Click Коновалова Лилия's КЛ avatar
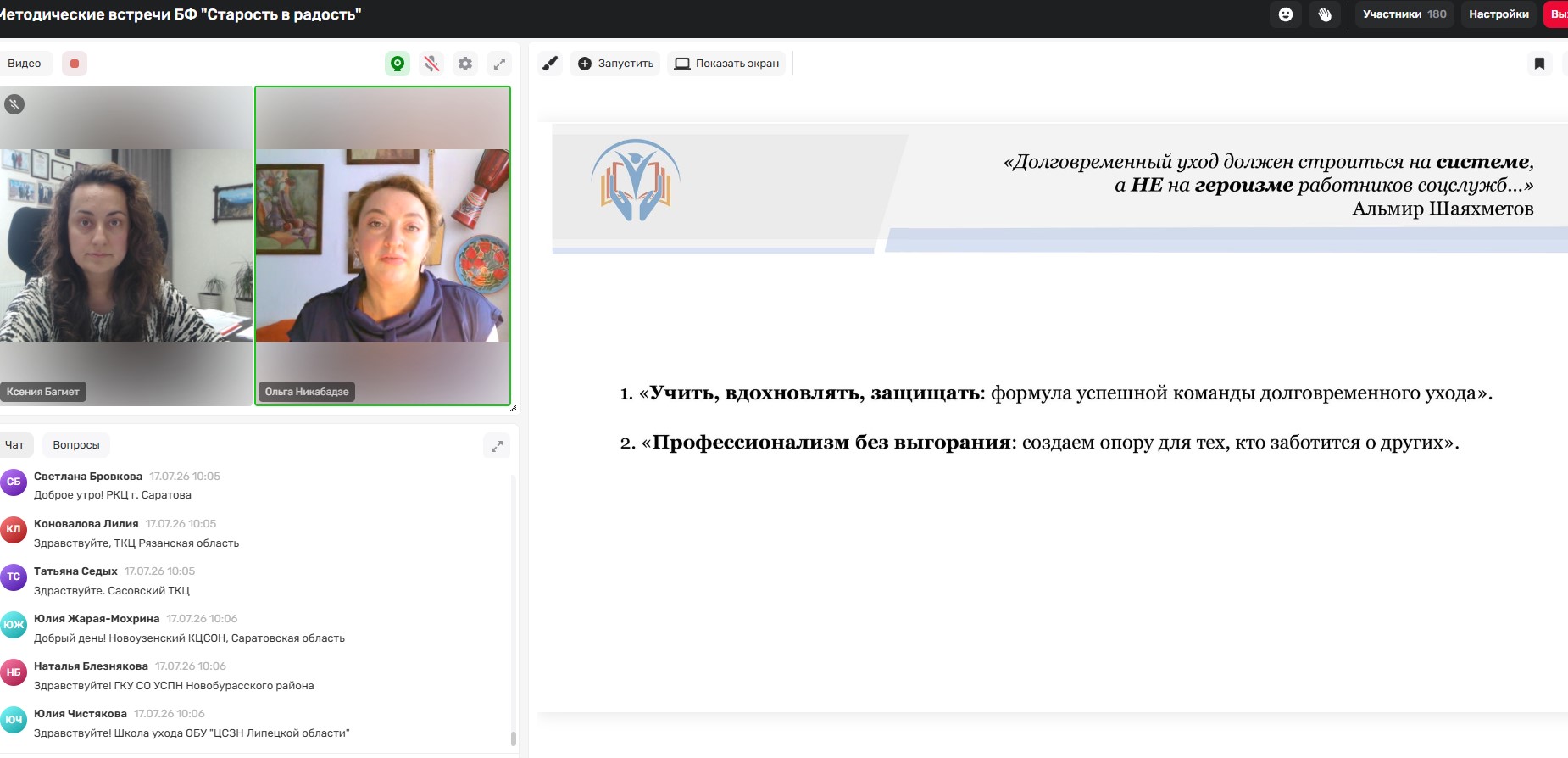Viewport: 1568px width, 758px height. (14, 529)
